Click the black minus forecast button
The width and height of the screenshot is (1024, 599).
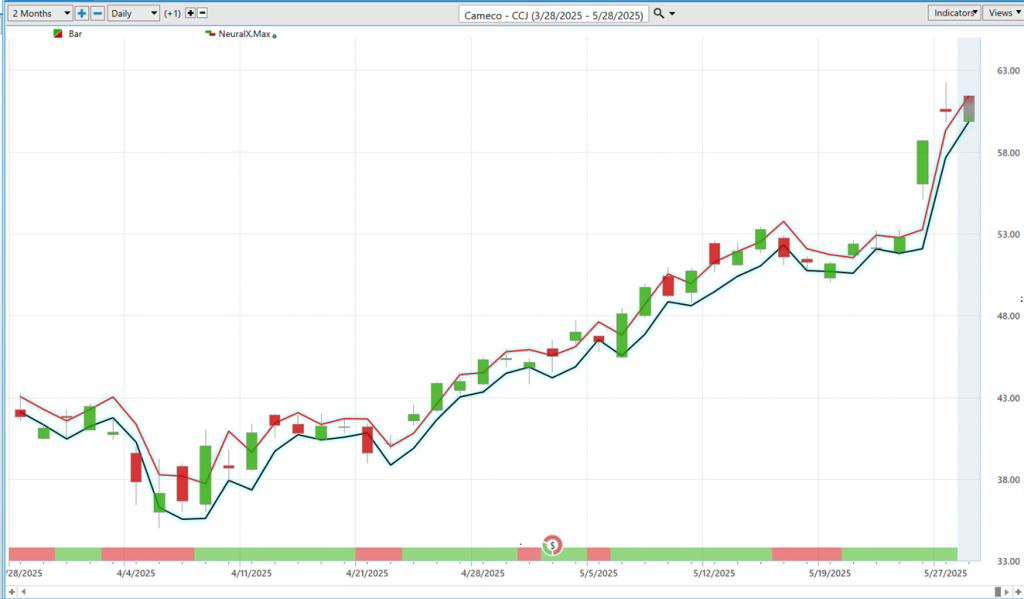tap(203, 13)
